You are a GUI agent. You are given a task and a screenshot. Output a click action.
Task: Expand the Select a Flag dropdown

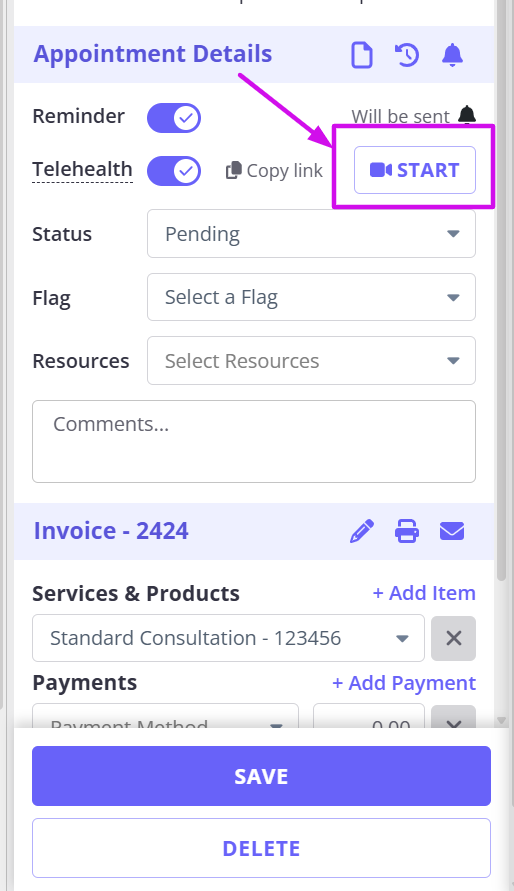(x=311, y=297)
